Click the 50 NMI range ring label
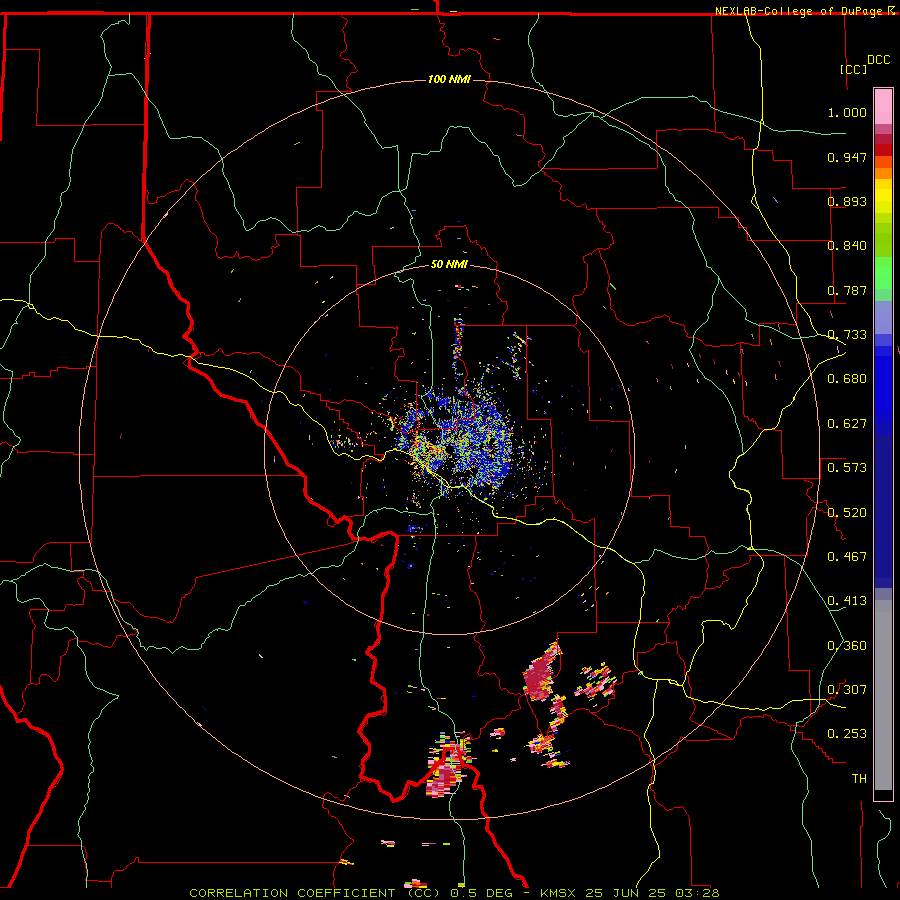Screen dimensions: 900x900 click(x=449, y=265)
